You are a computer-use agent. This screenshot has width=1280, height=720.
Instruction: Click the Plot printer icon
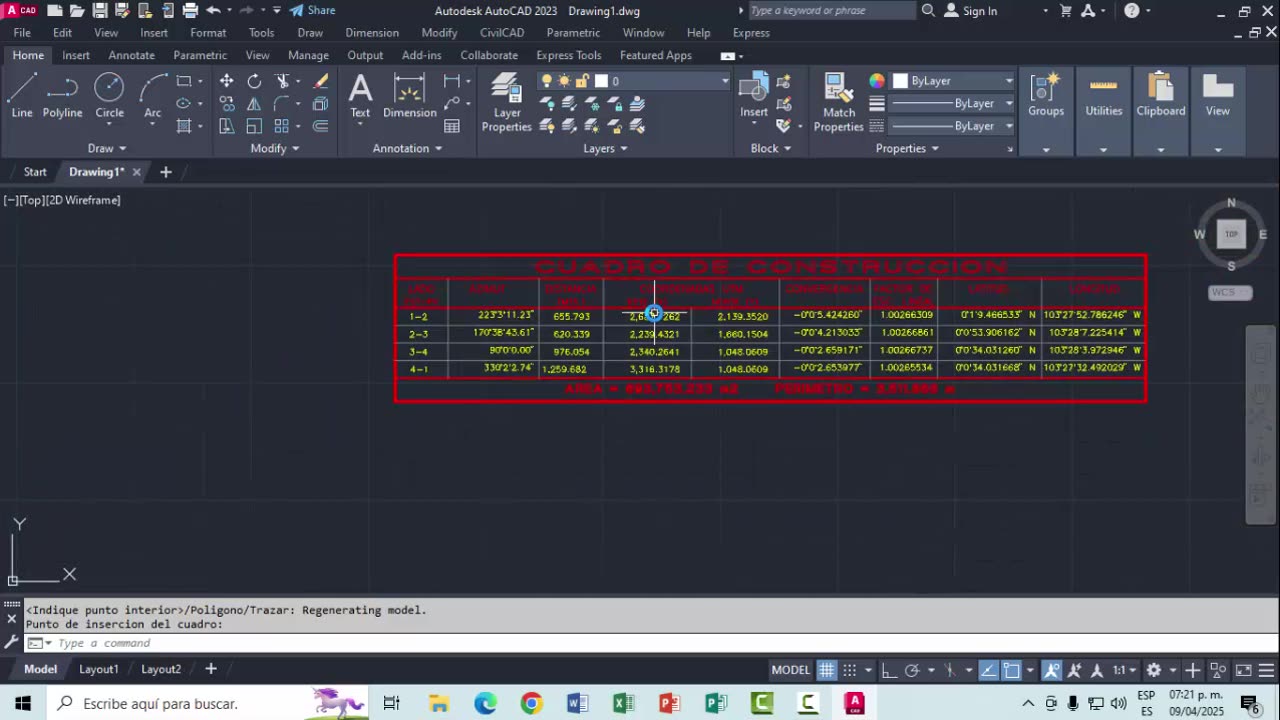pyautogui.click(x=190, y=11)
